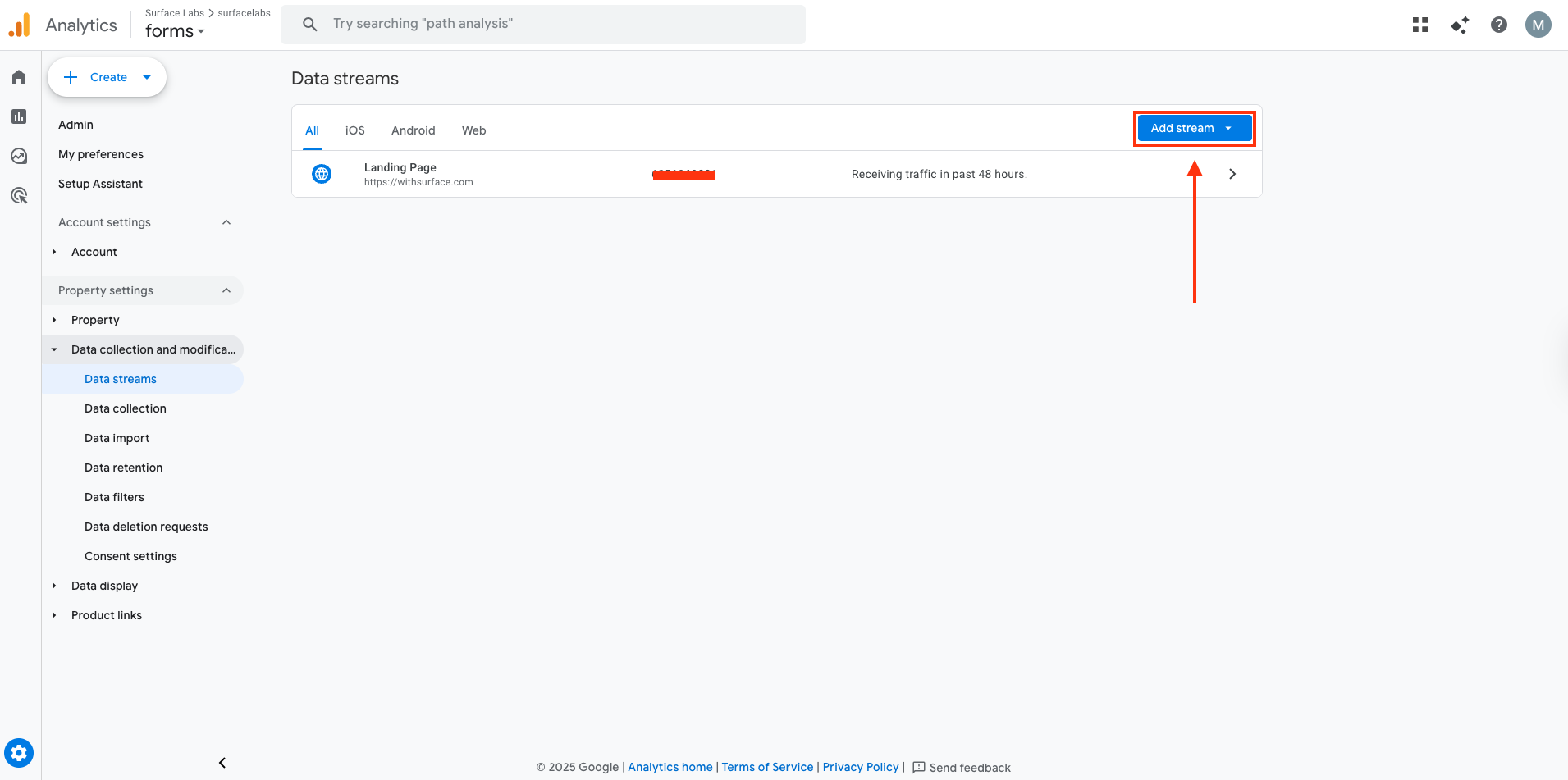
Task: Open the Explore trending icon
Action: click(19, 156)
